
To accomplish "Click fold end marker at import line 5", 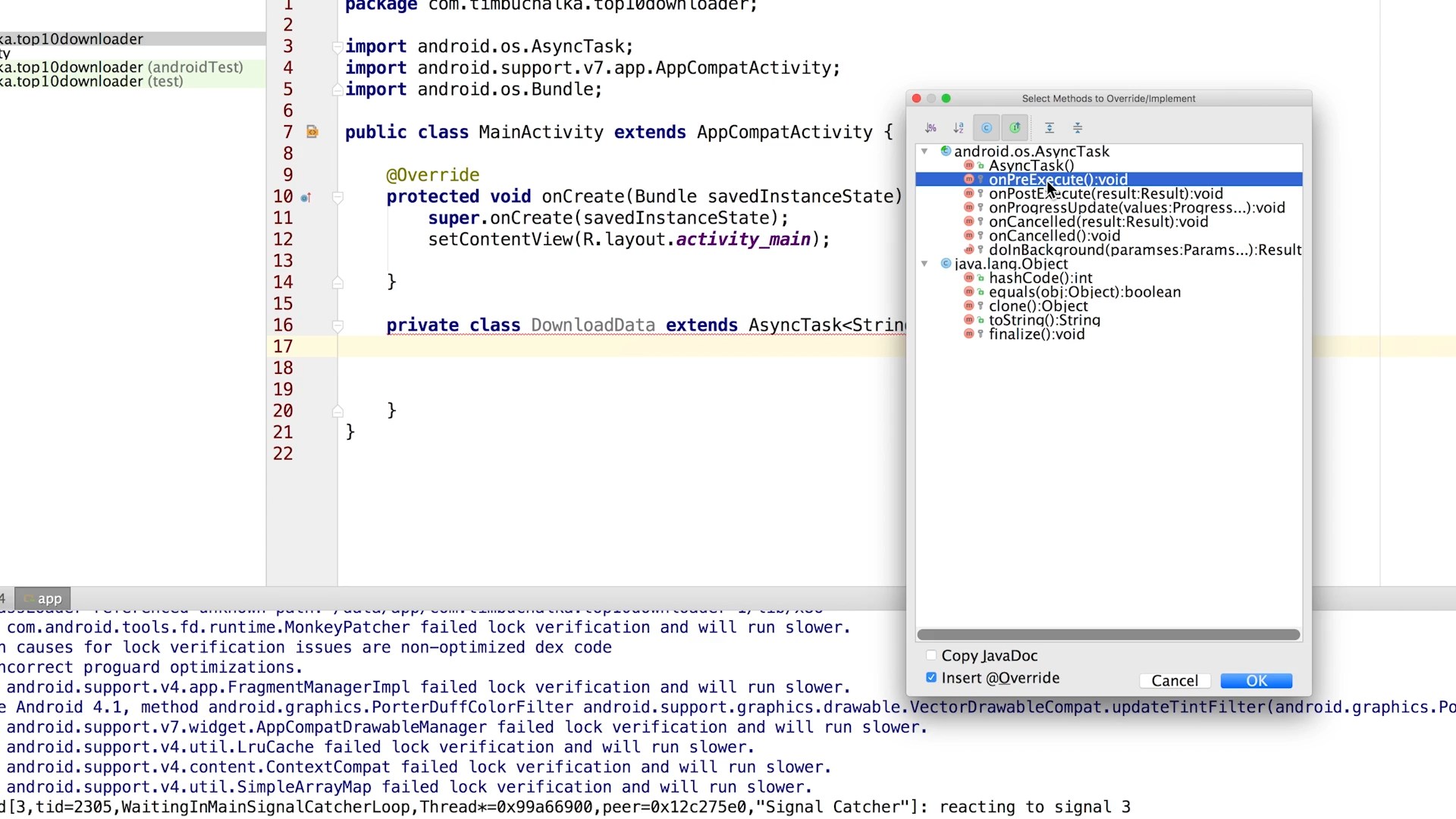I will pyautogui.click(x=337, y=89).
